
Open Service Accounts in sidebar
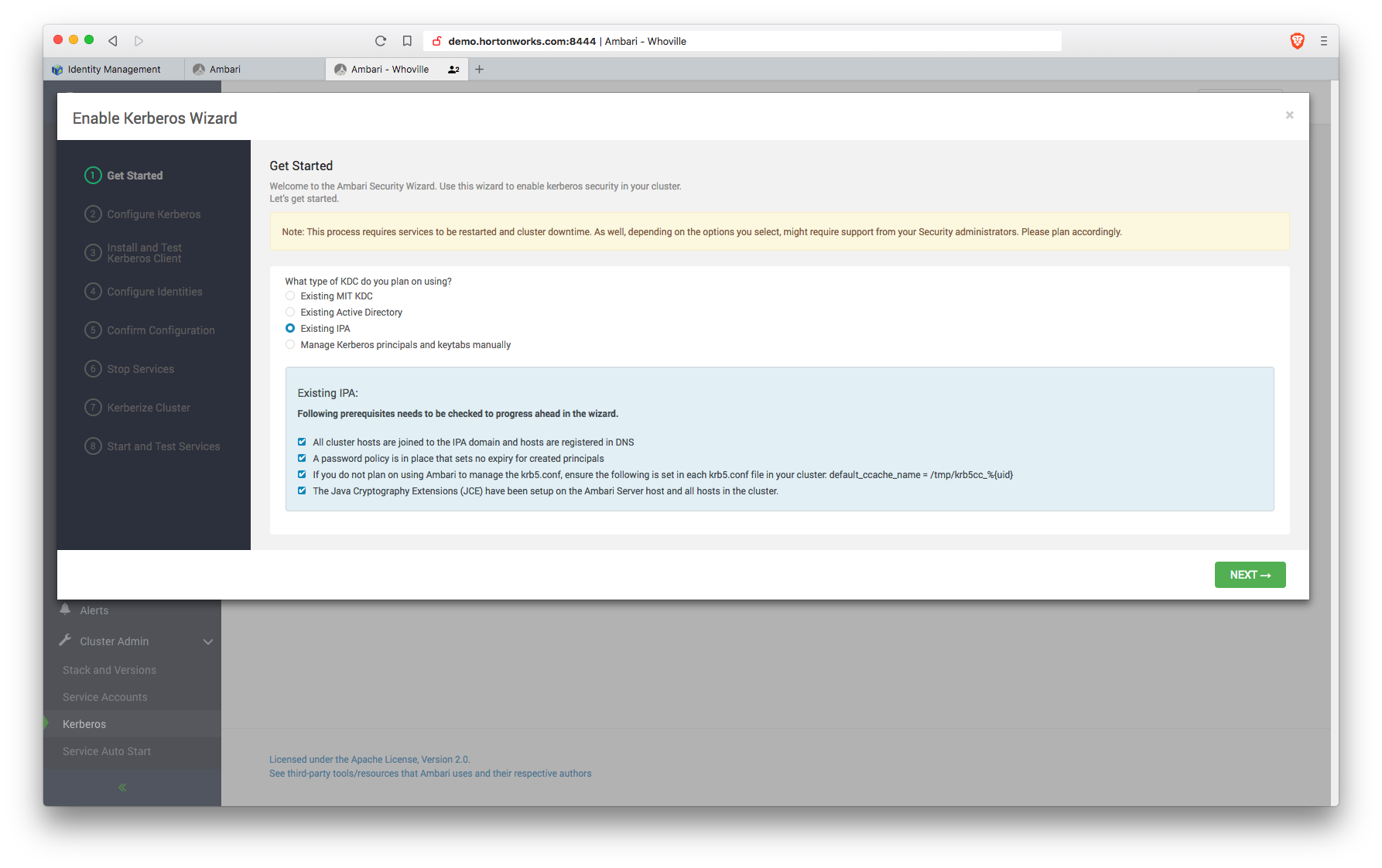[104, 697]
